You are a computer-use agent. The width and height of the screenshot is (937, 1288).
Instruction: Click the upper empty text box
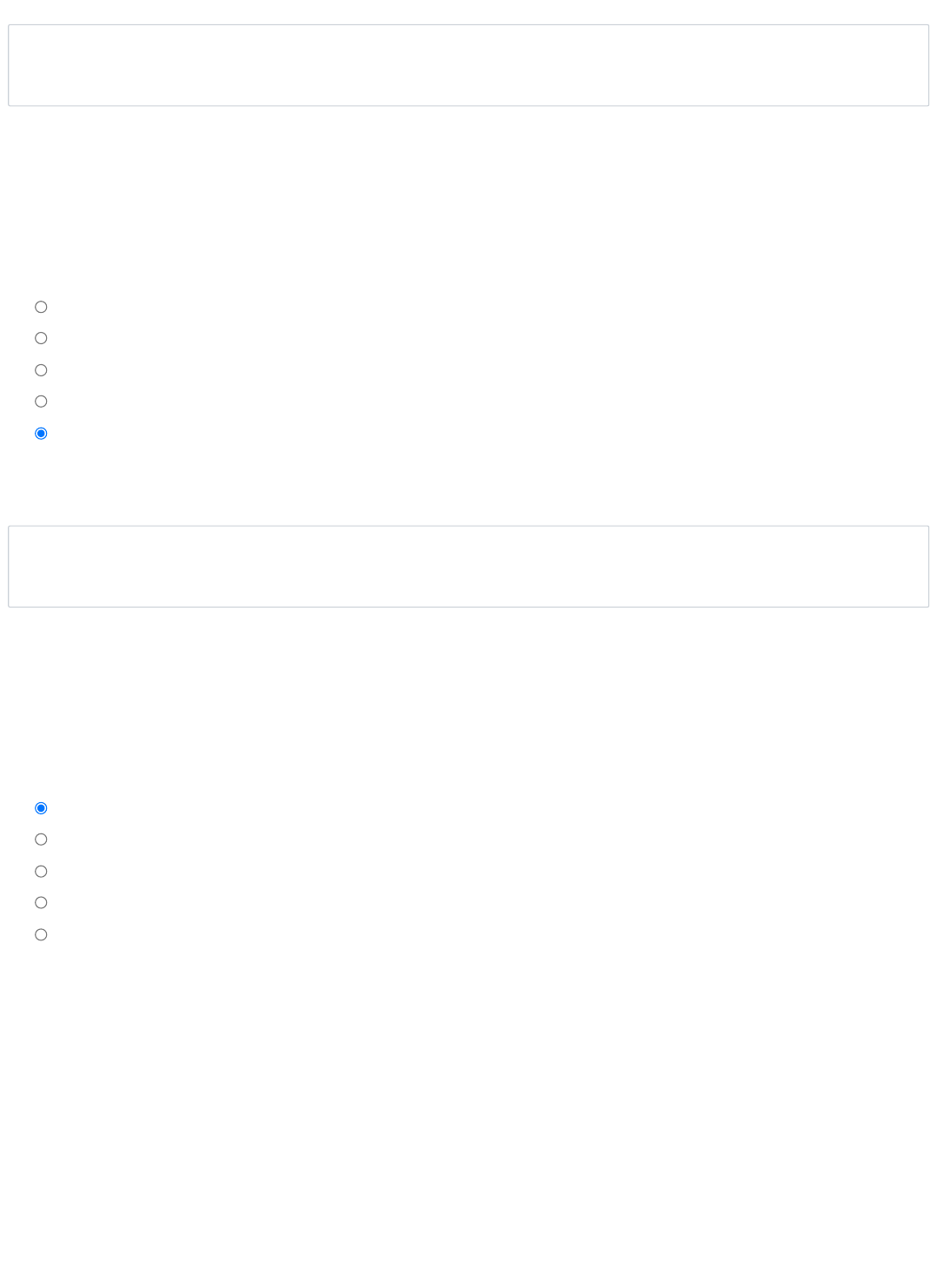[x=468, y=65]
